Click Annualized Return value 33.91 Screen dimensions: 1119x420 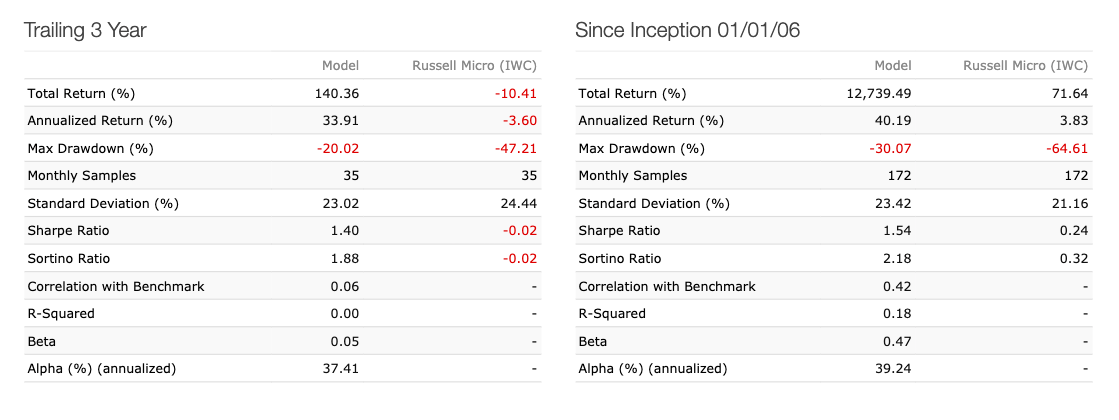tap(341, 121)
